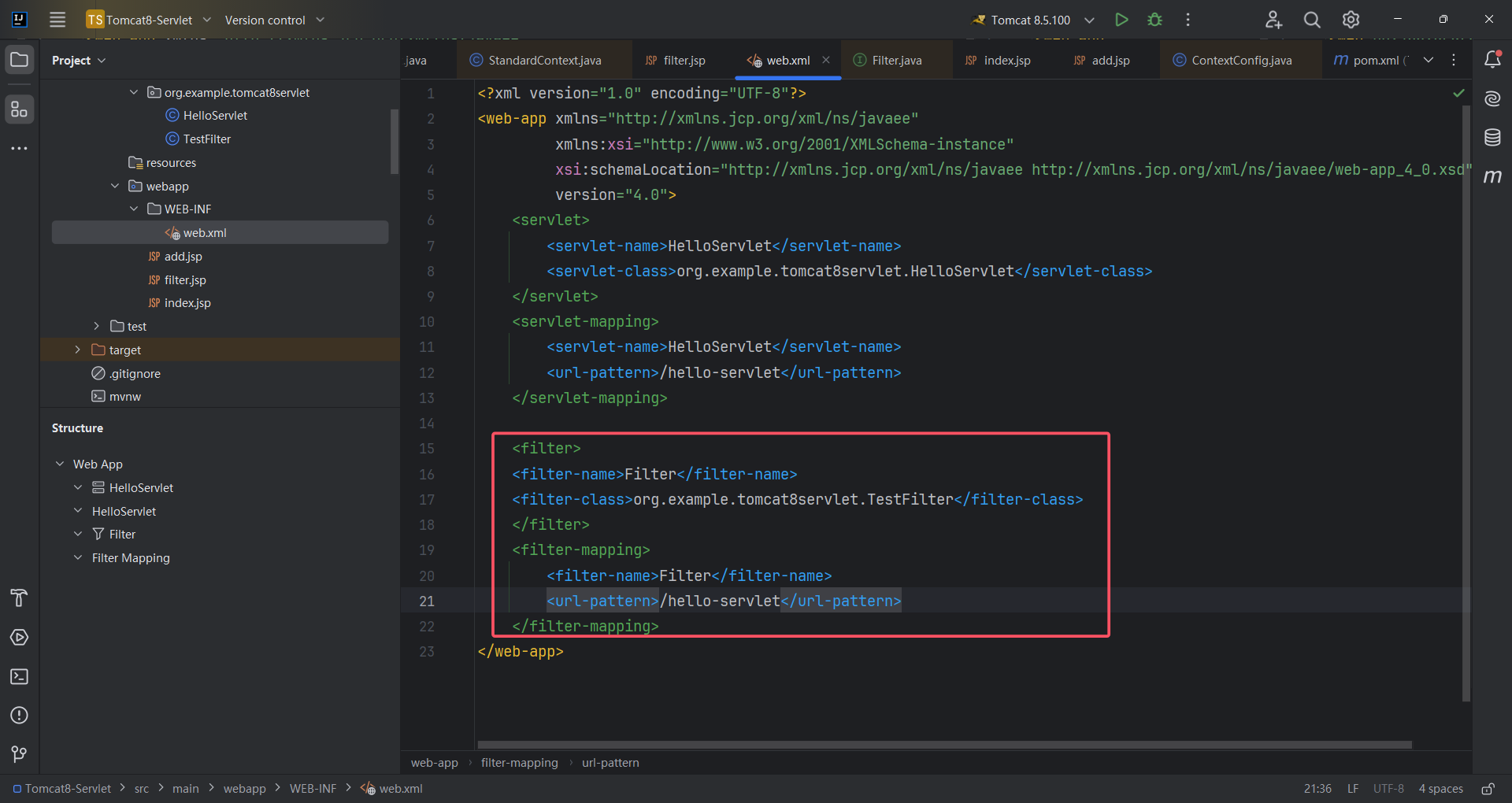Open the Code With Me icon

click(1273, 20)
